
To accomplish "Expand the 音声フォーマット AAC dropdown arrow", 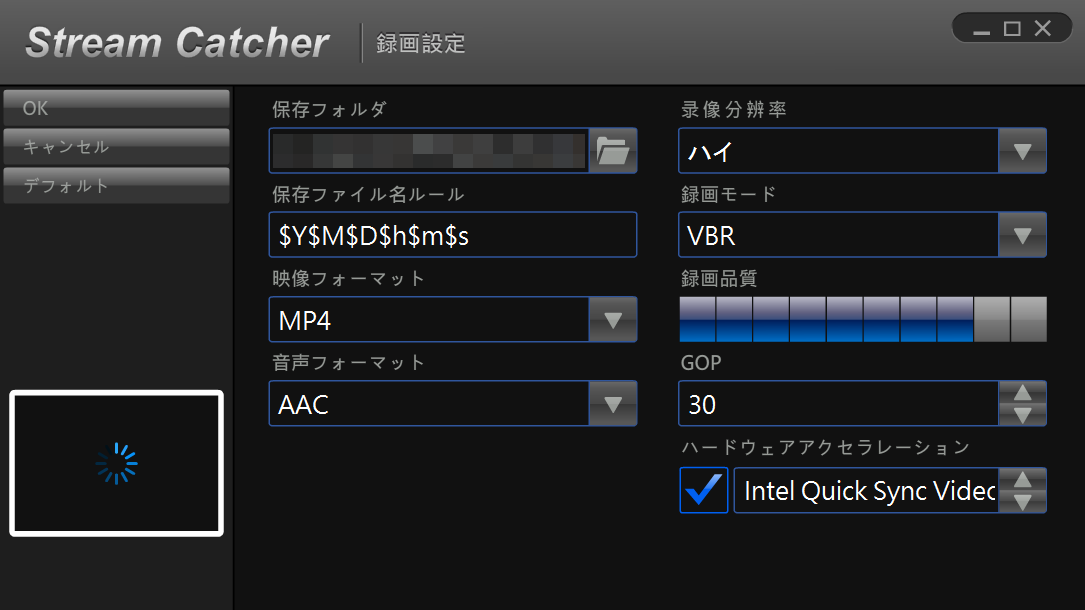I will [x=612, y=404].
